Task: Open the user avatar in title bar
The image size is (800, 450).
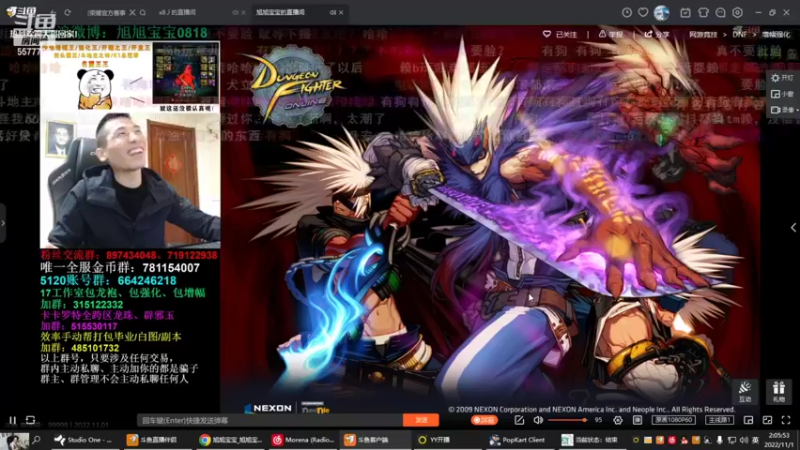Action: click(x=661, y=13)
